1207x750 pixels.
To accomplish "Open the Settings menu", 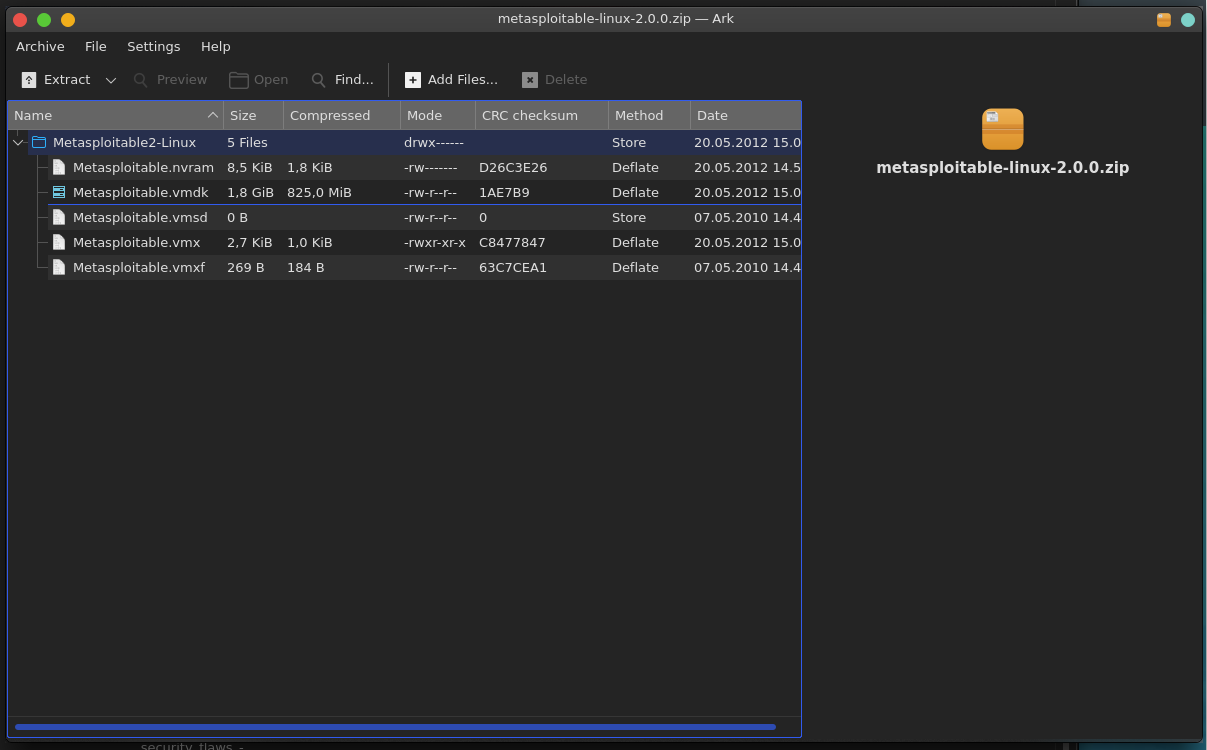I will pos(154,46).
